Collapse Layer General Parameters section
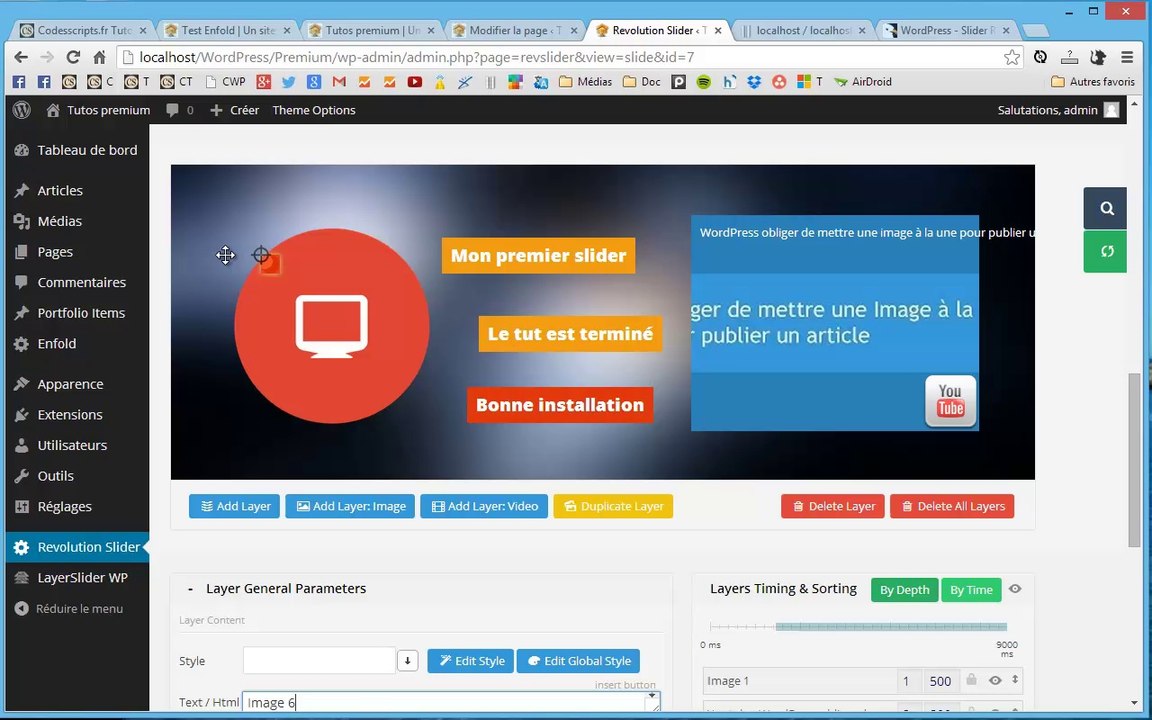1152x720 pixels. tap(190, 588)
